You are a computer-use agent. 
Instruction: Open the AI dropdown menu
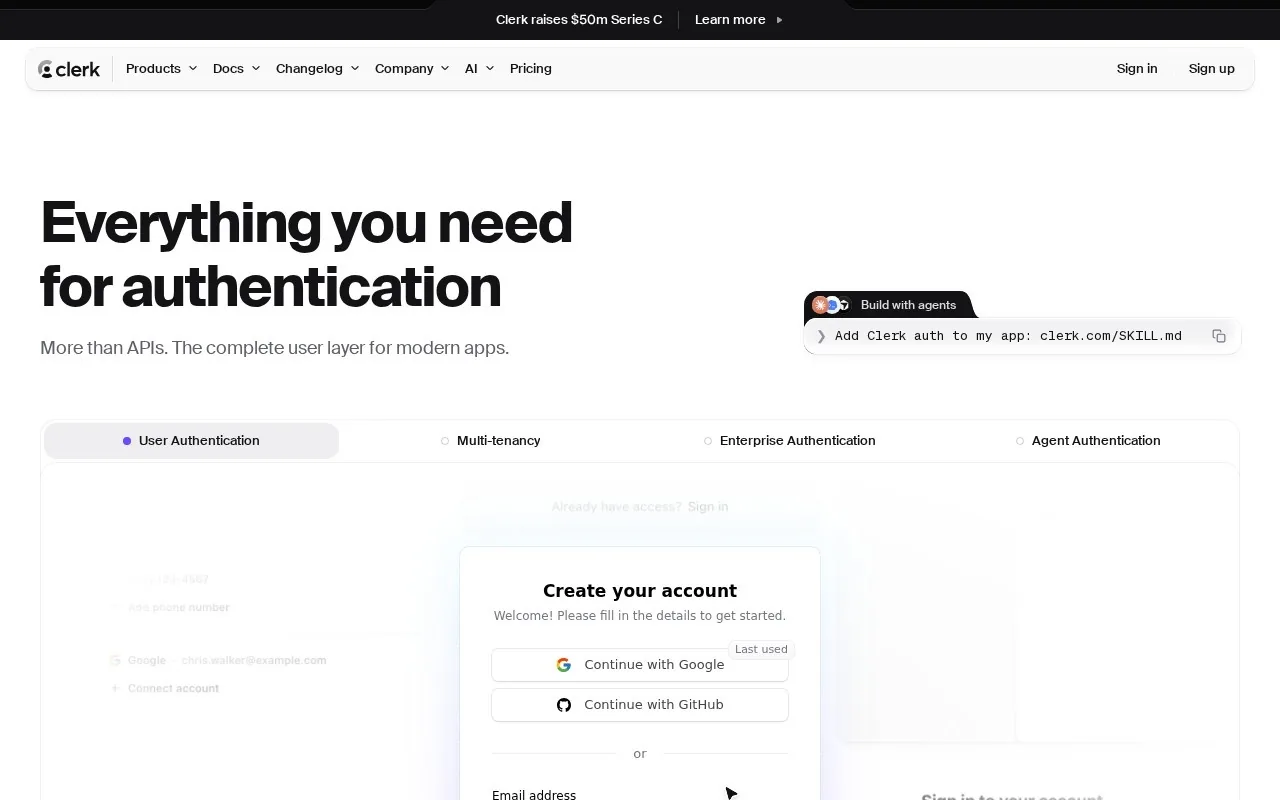pos(479,69)
